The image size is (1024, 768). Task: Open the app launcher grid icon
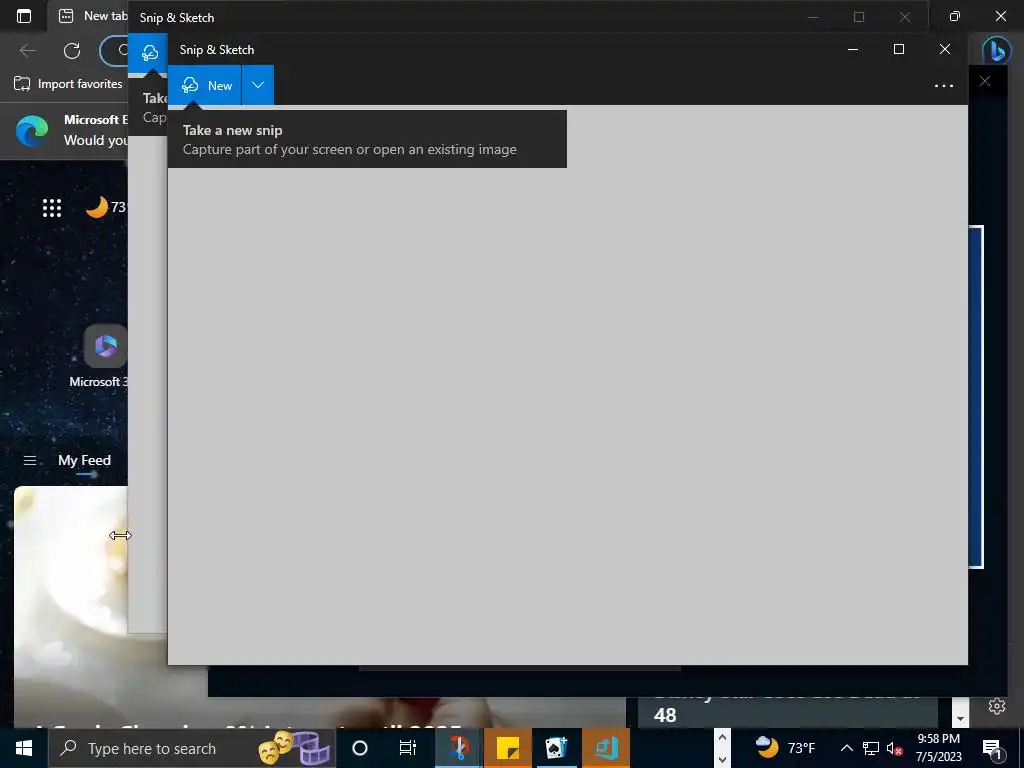click(x=52, y=208)
